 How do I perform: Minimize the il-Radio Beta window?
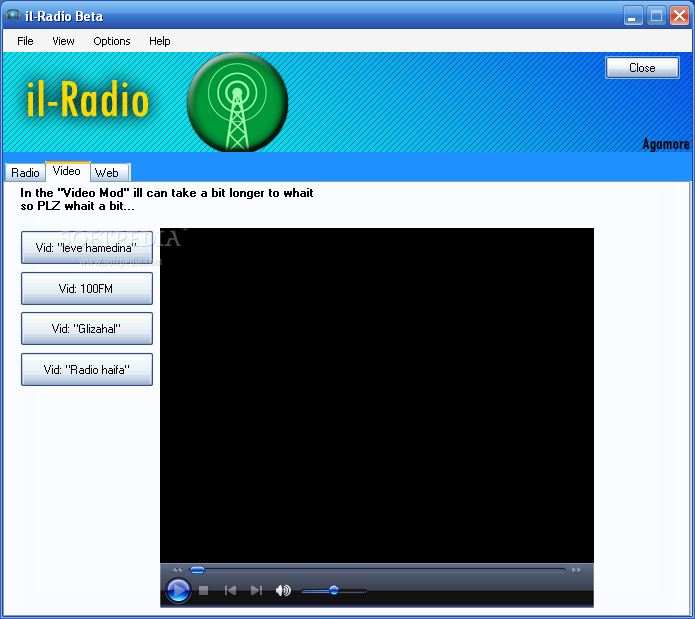click(x=633, y=16)
